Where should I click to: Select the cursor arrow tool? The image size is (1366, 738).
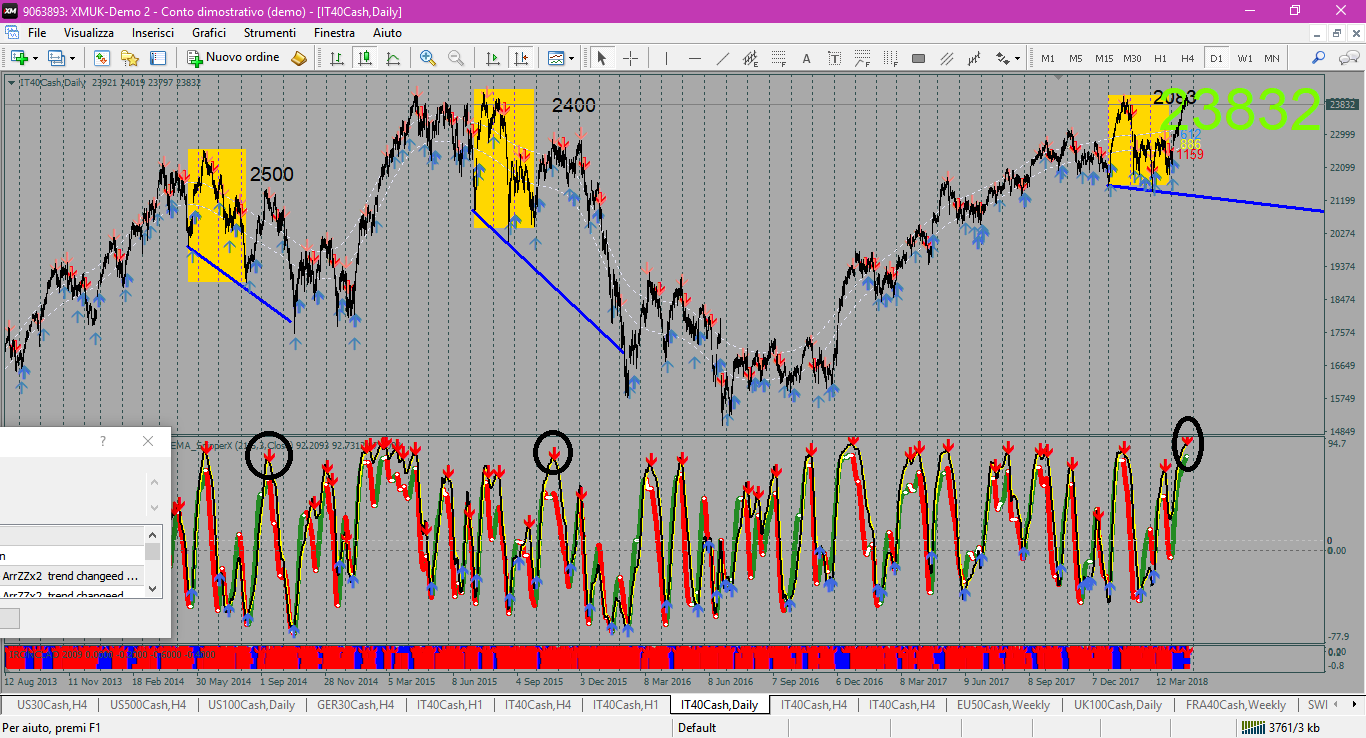tap(602, 58)
